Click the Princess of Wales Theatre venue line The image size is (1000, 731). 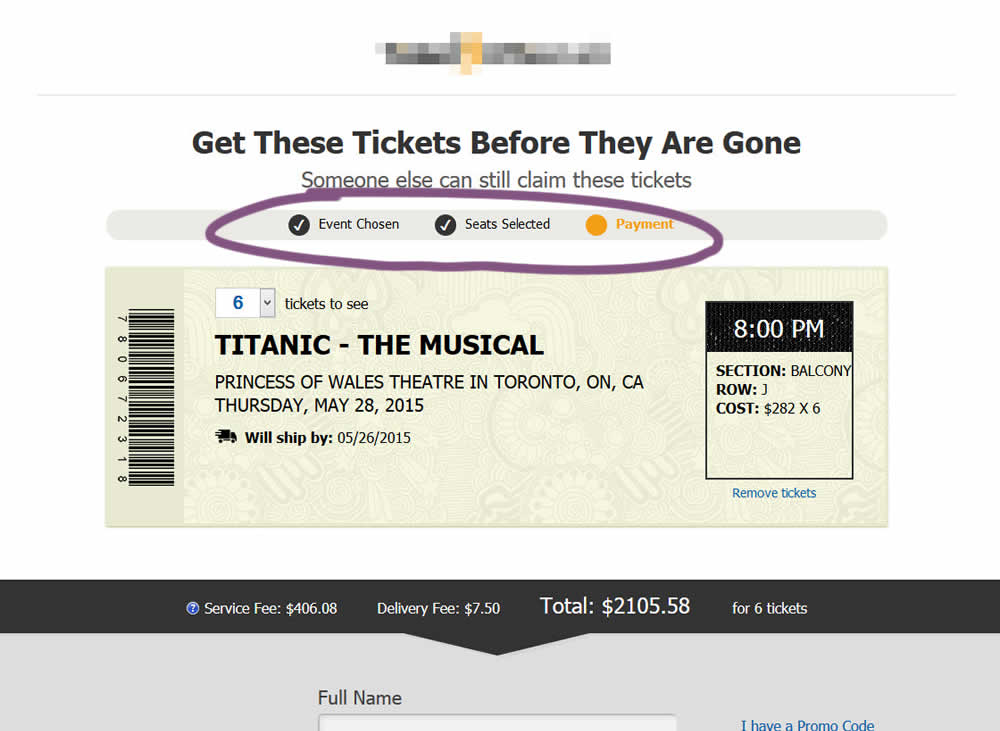[429, 383]
